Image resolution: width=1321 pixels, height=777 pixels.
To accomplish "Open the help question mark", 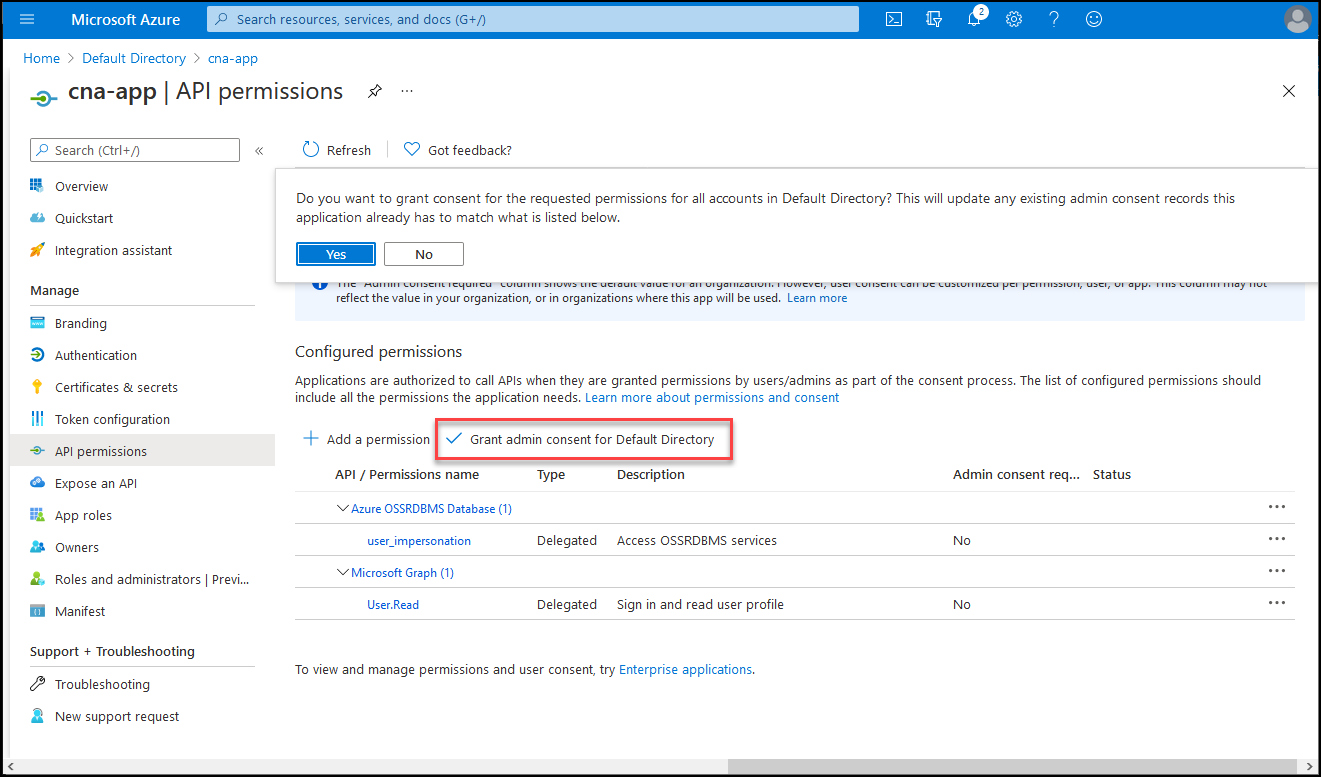I will [1054, 19].
